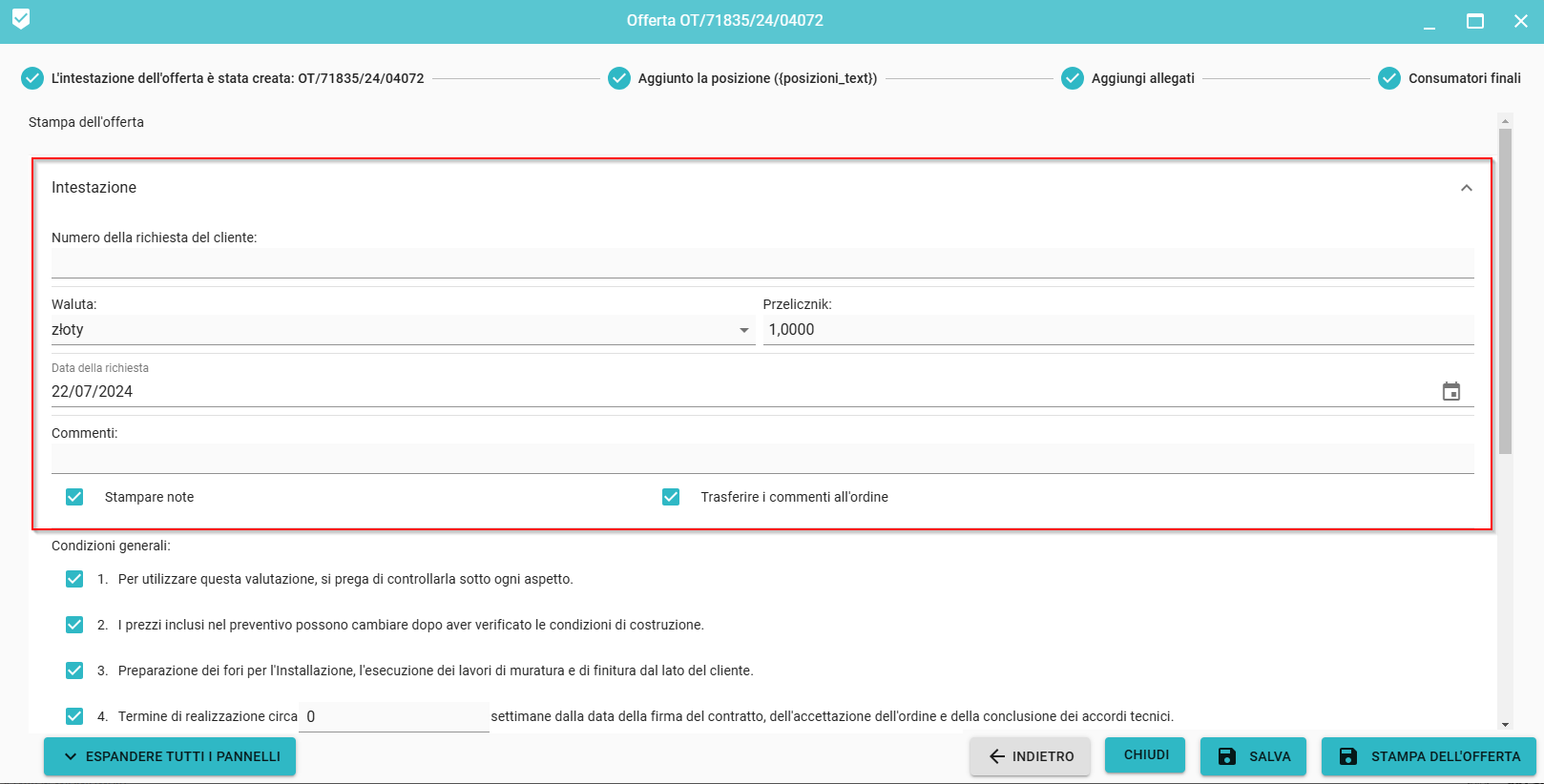Click the Numero della richiesta del cliente field
This screenshot has width=1544, height=784.
[x=762, y=263]
